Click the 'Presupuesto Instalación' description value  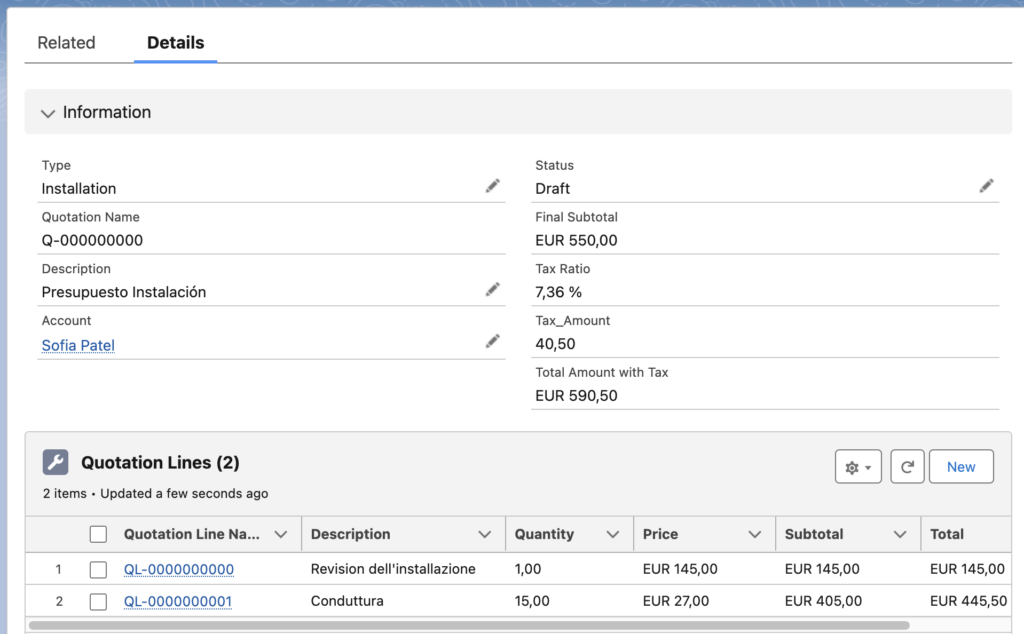tap(124, 292)
